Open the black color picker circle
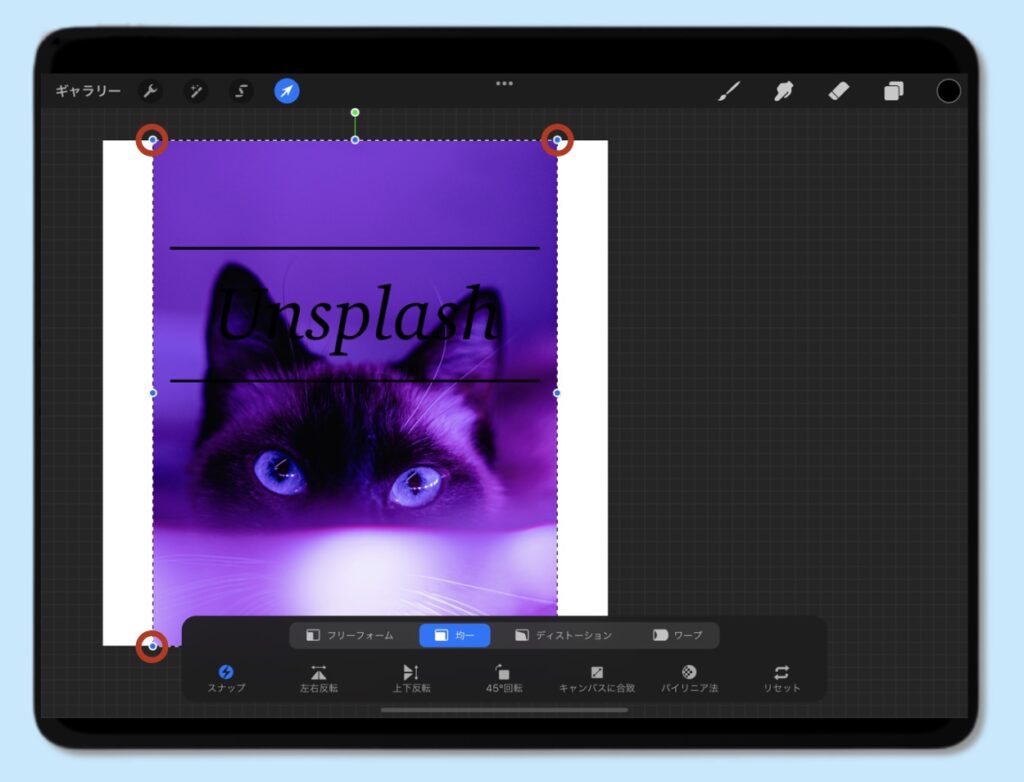This screenshot has width=1024, height=782. pyautogui.click(x=948, y=91)
